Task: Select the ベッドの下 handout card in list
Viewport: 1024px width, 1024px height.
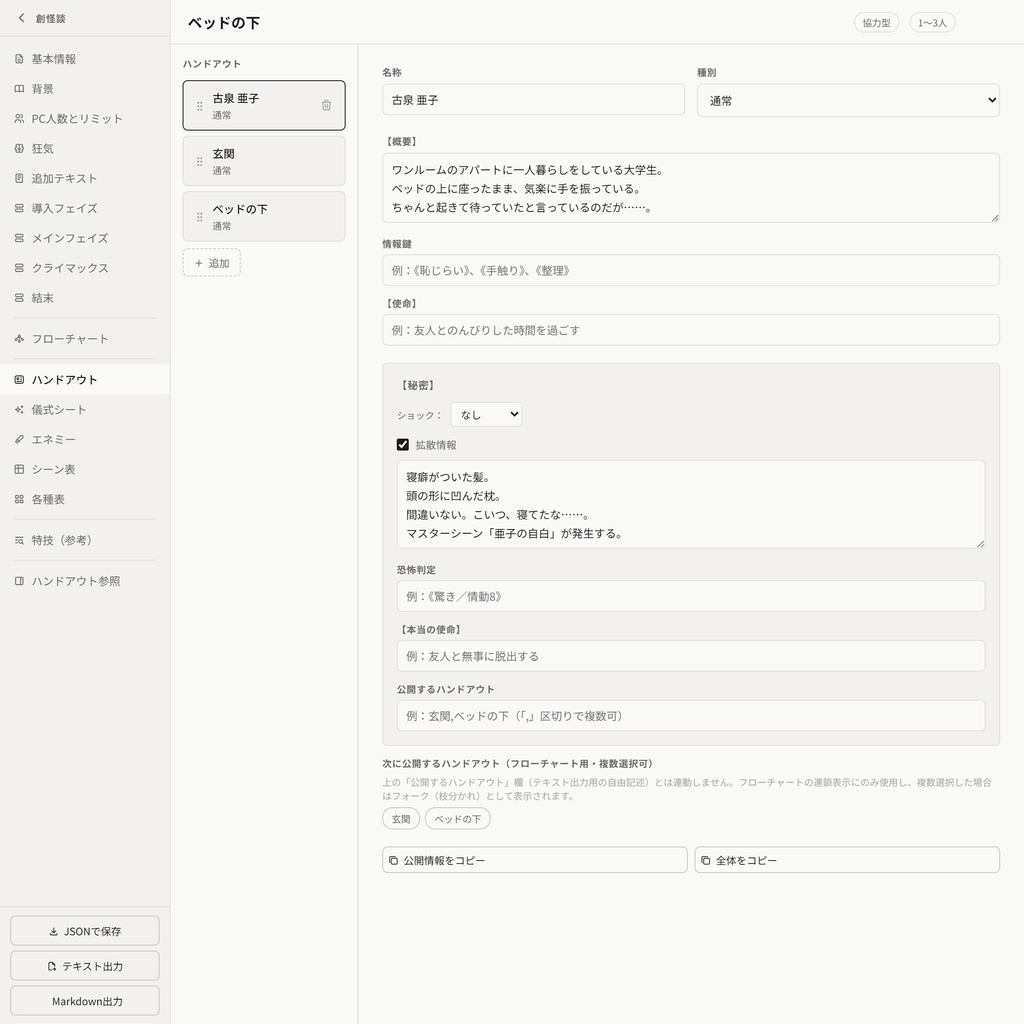Action: click(x=264, y=217)
